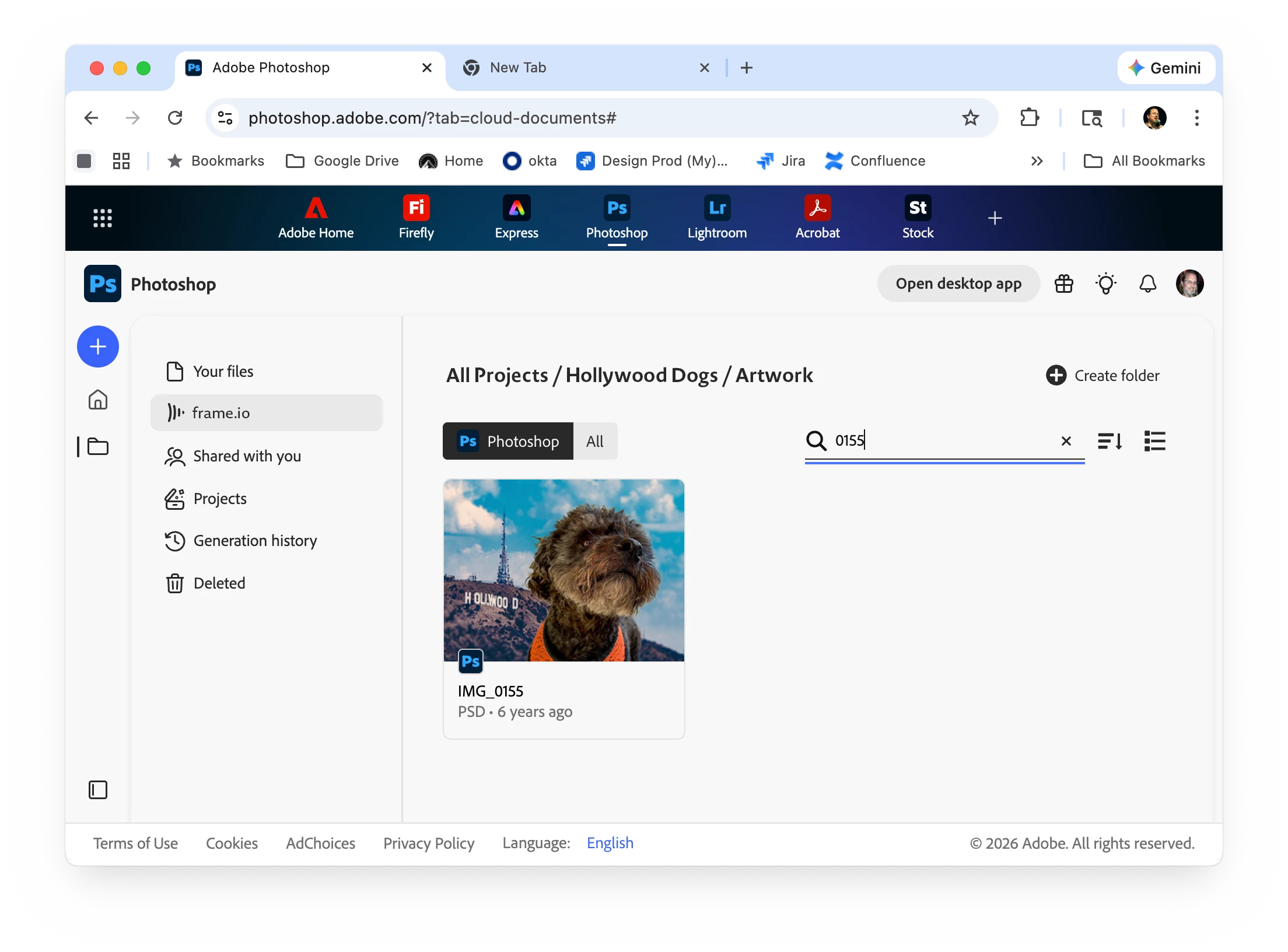Switch to Lightroom in app bar
This screenshot has width=1288, height=952.
tap(717, 218)
